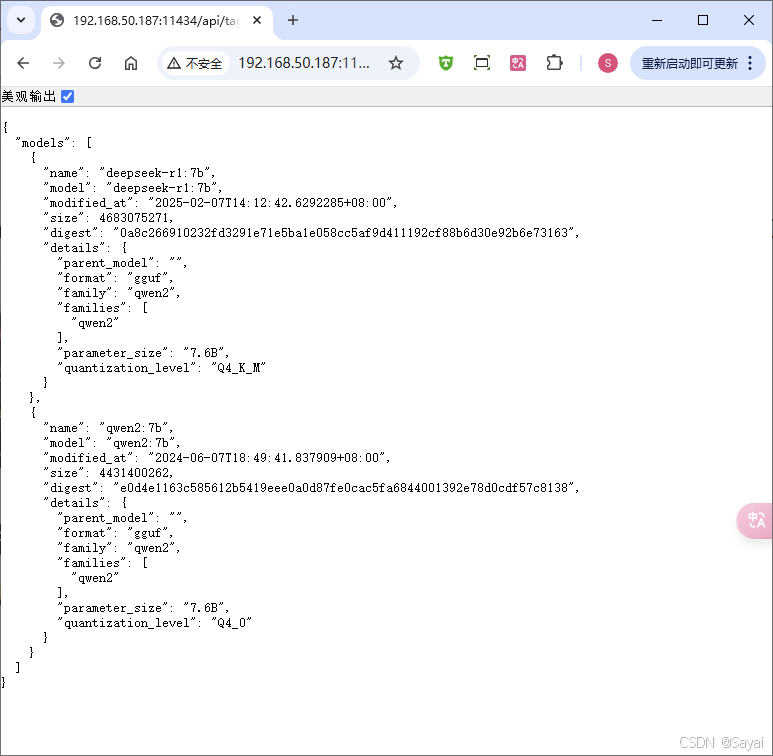Open the home page

[x=131, y=63]
